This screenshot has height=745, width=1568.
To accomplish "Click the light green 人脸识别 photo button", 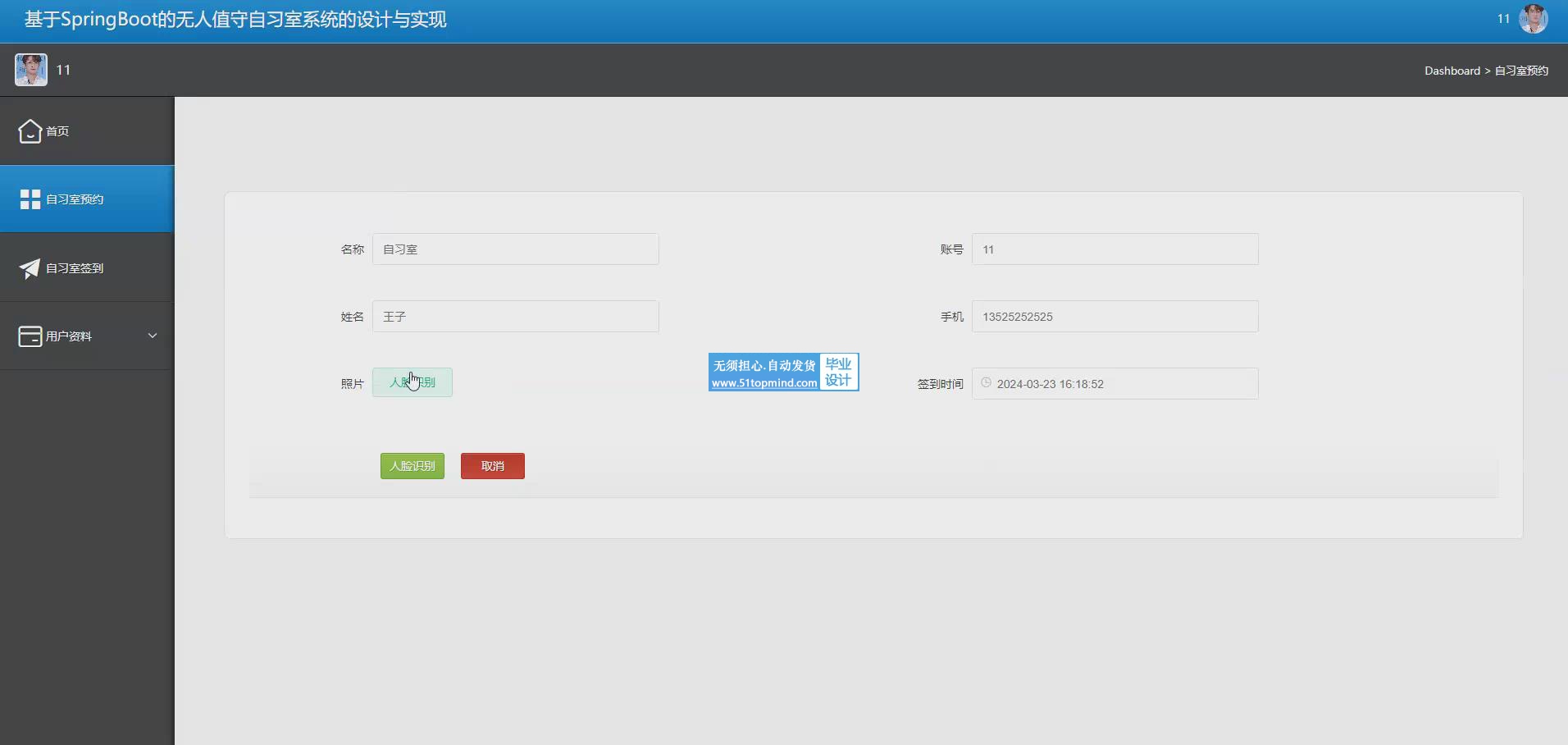I will click(x=413, y=382).
